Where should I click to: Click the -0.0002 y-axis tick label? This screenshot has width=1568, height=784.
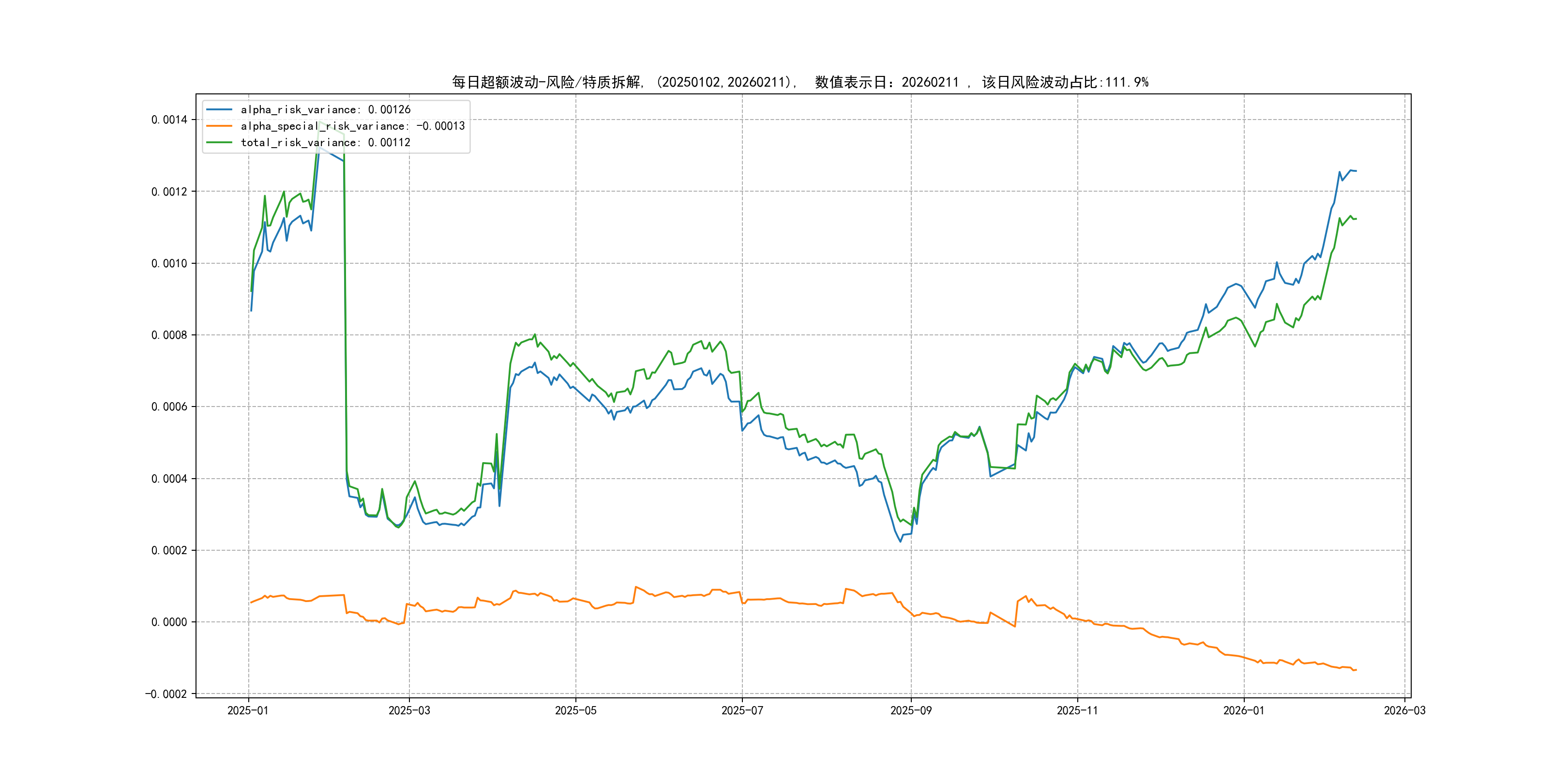point(166,694)
